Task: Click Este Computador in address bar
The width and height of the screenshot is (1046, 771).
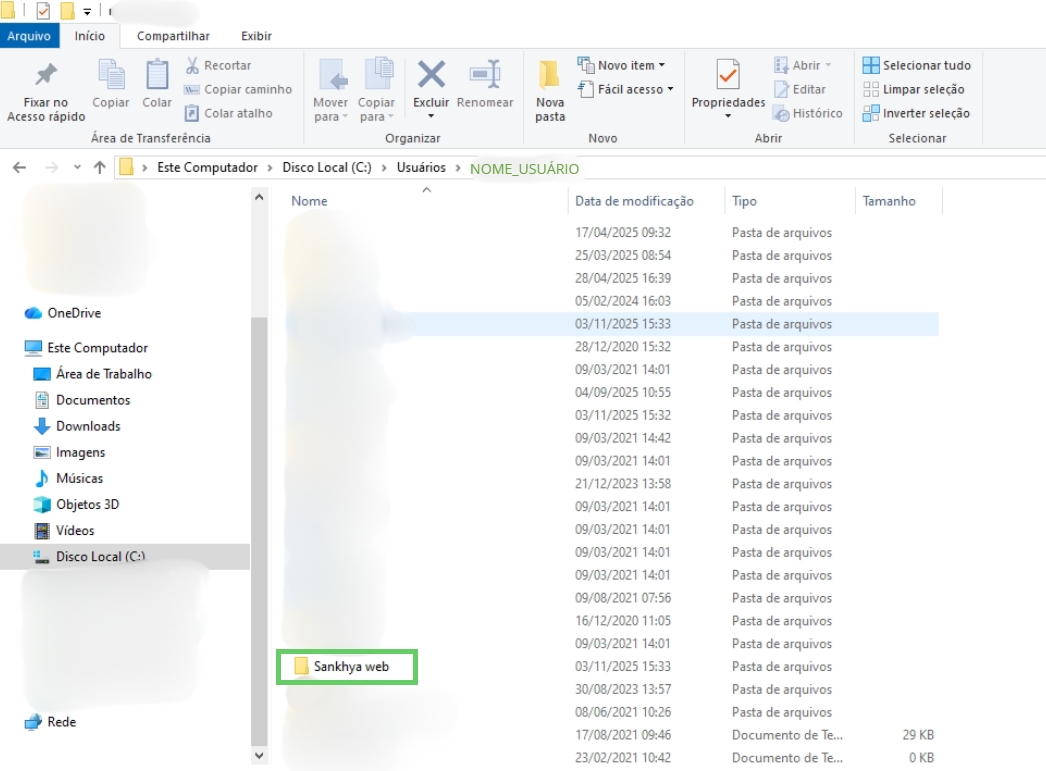Action: click(x=207, y=167)
